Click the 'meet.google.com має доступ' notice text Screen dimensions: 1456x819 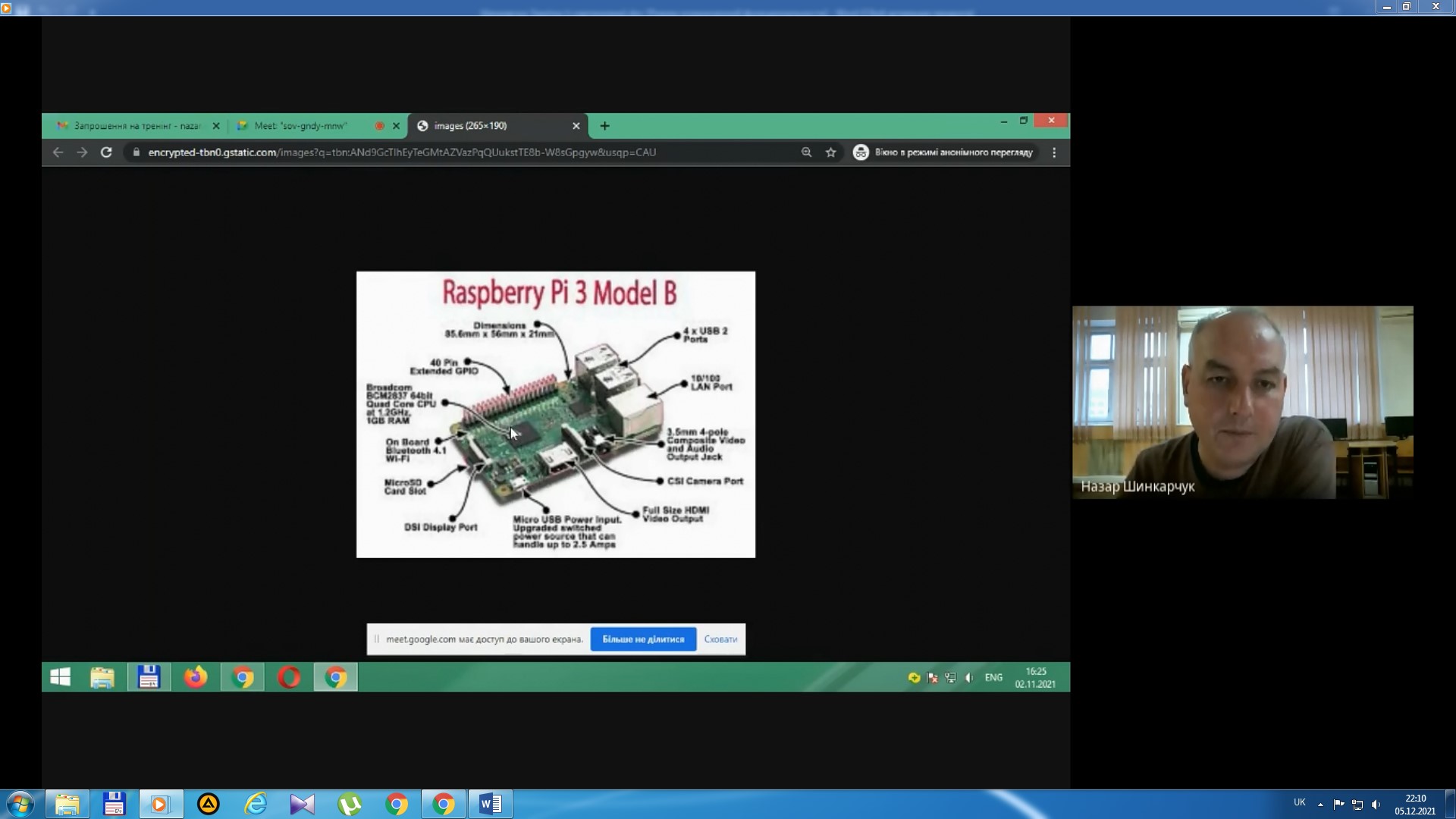tap(485, 639)
